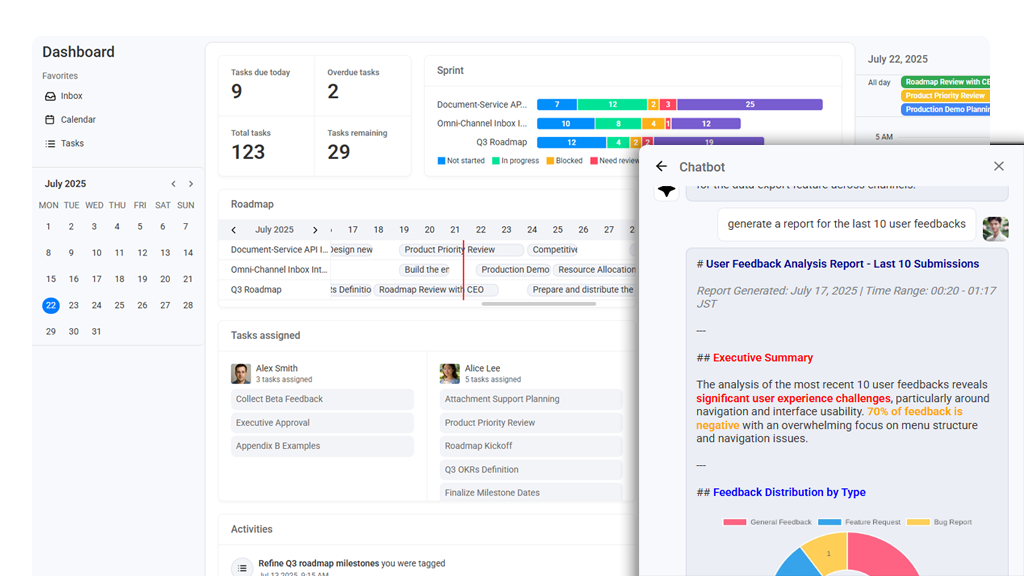
Task: Click the chatbot avatar icon
Action: click(x=666, y=191)
